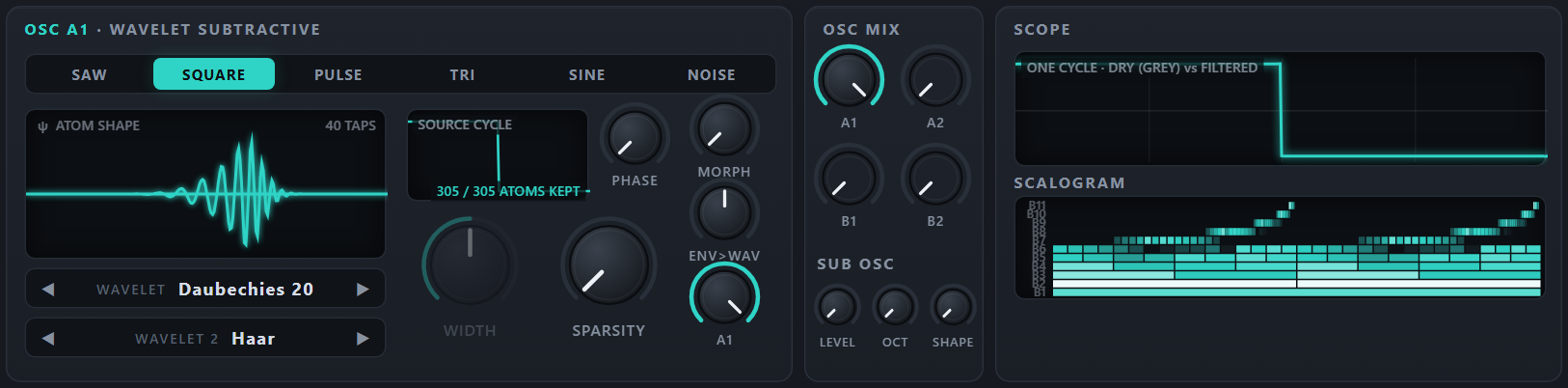Image resolution: width=1568 pixels, height=388 pixels.
Task: Click '305 / 305 ATOMS KEPT' readout
Action: tap(508, 191)
